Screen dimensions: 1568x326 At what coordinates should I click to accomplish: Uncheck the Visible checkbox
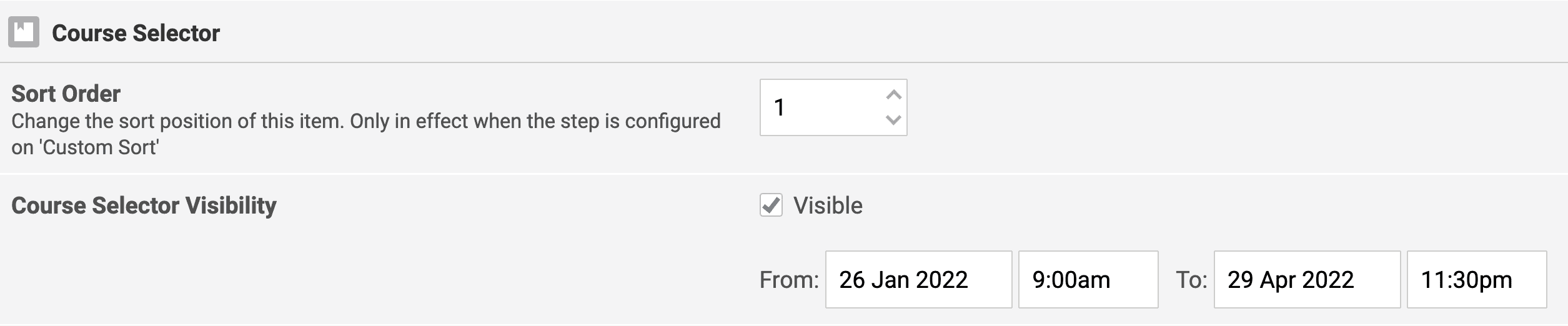click(x=771, y=205)
